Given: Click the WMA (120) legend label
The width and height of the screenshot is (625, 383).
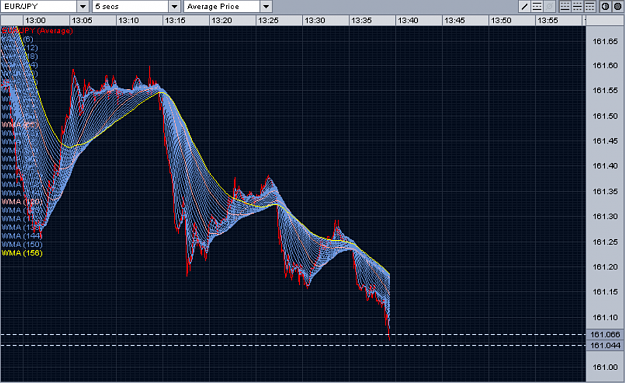Looking at the screenshot, I should click(22, 202).
